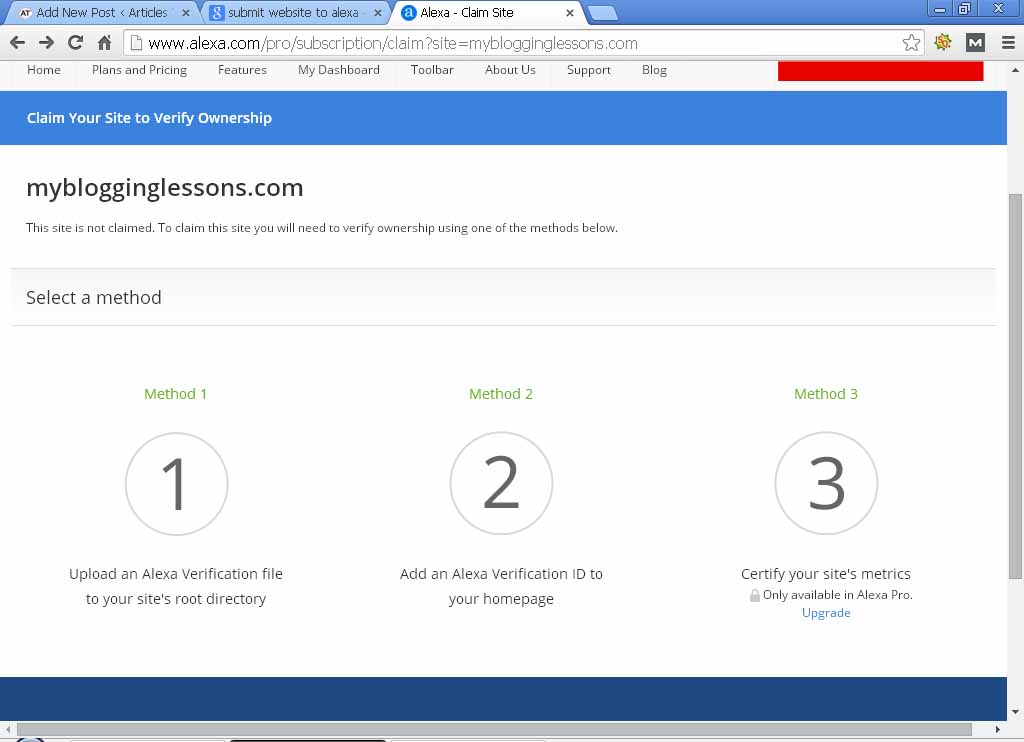1024x742 pixels.
Task: Click the horizontal scrollbar thumb
Action: point(494,729)
